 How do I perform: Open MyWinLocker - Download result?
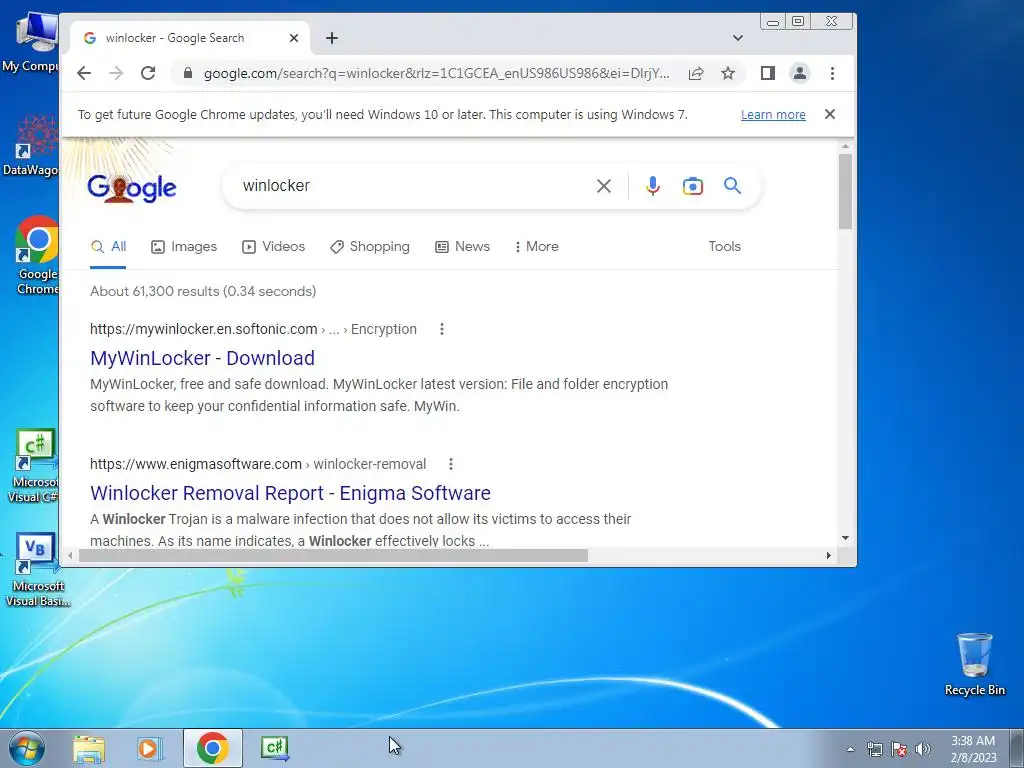[202, 358]
